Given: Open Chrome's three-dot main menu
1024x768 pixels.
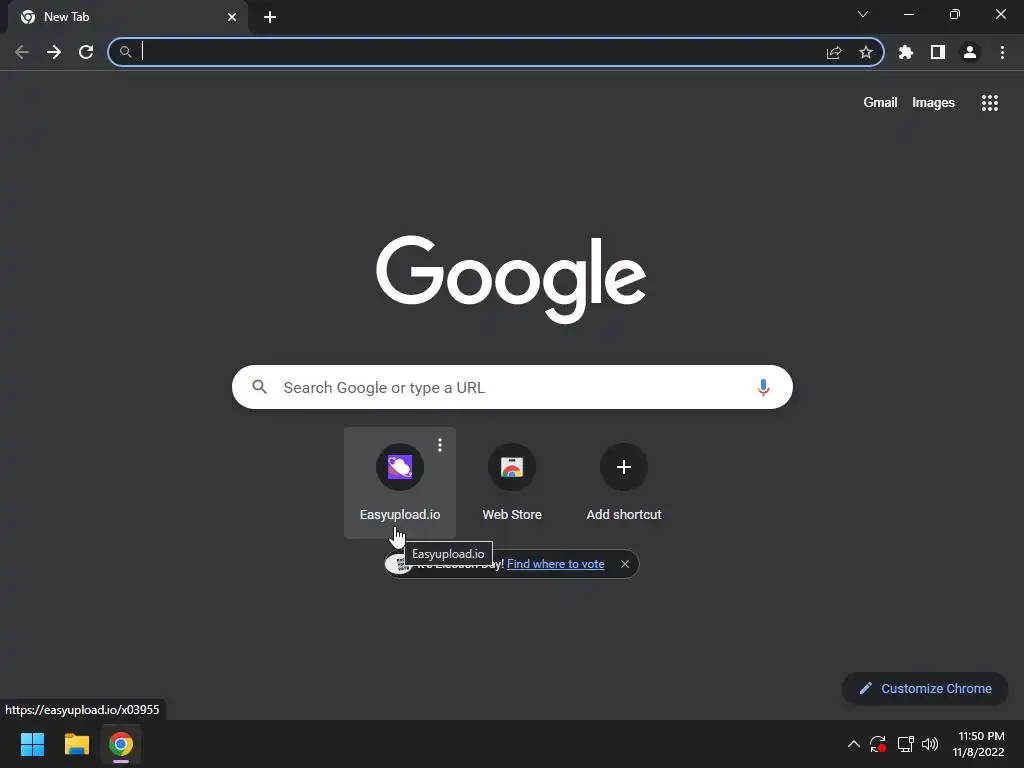Looking at the screenshot, I should click(1002, 52).
